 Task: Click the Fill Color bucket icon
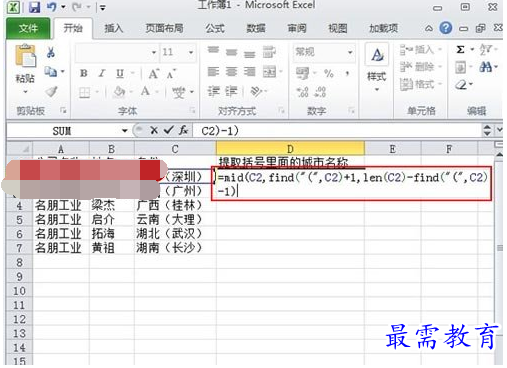tap(119, 92)
